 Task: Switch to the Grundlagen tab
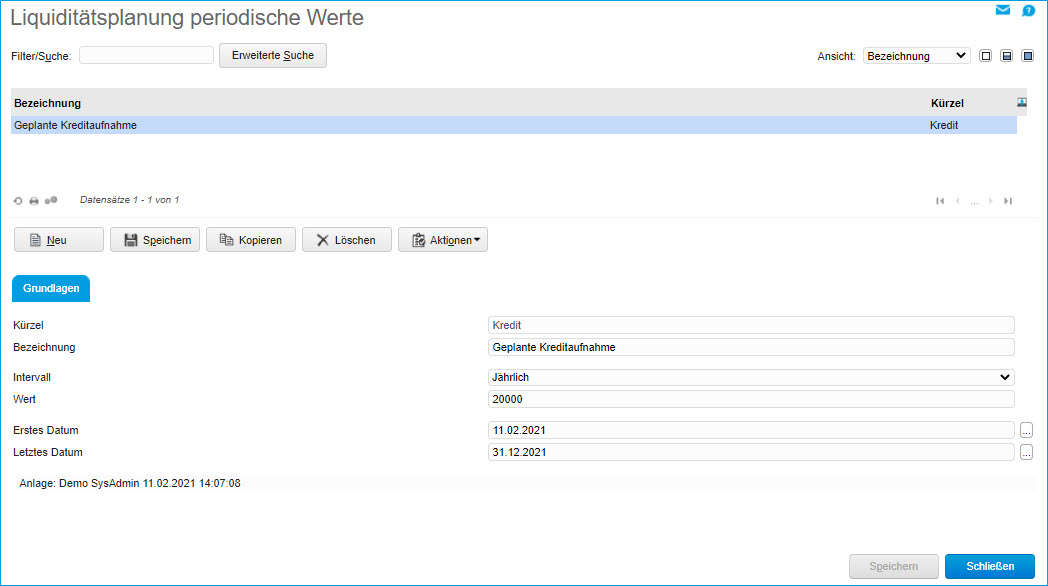point(50,288)
